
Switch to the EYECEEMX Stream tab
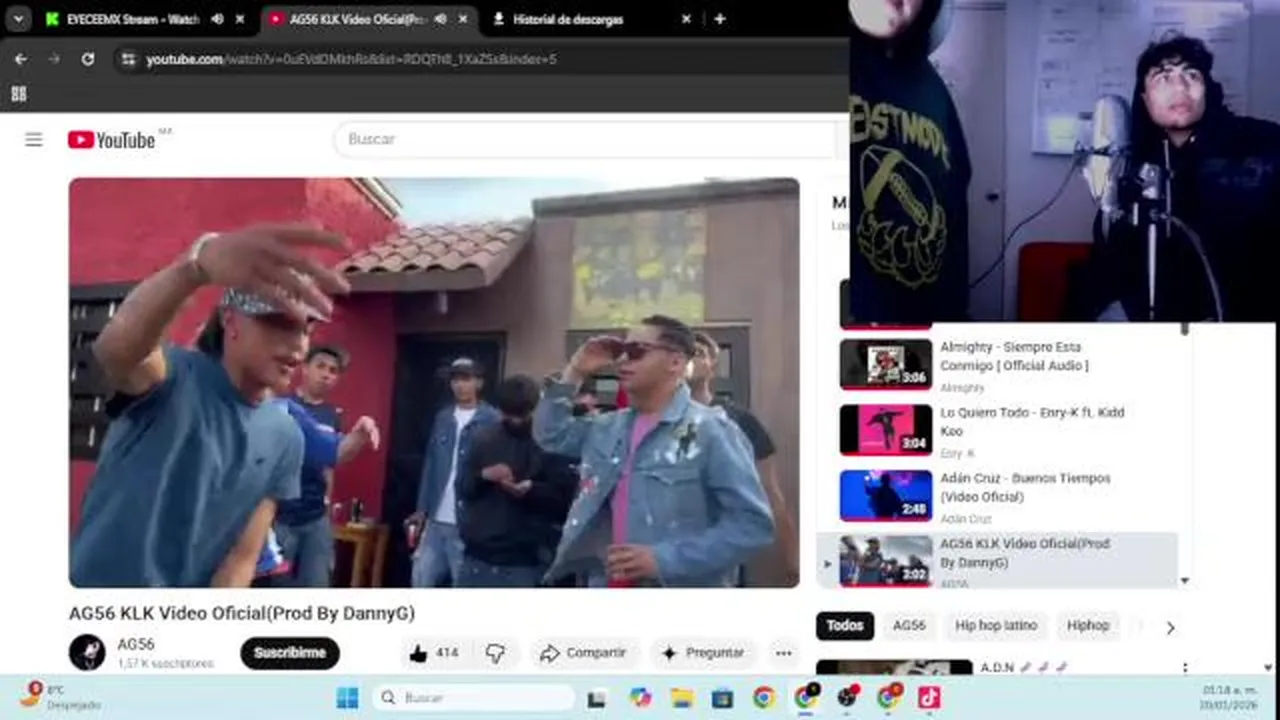pyautogui.click(x=132, y=19)
